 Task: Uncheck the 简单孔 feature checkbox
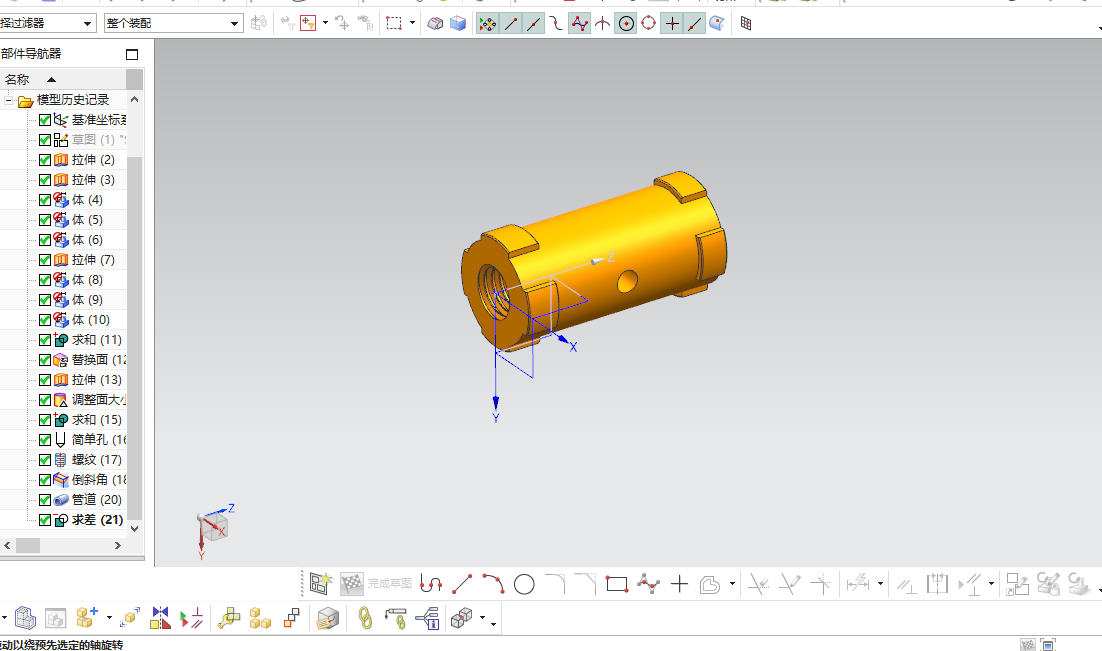click(x=45, y=440)
